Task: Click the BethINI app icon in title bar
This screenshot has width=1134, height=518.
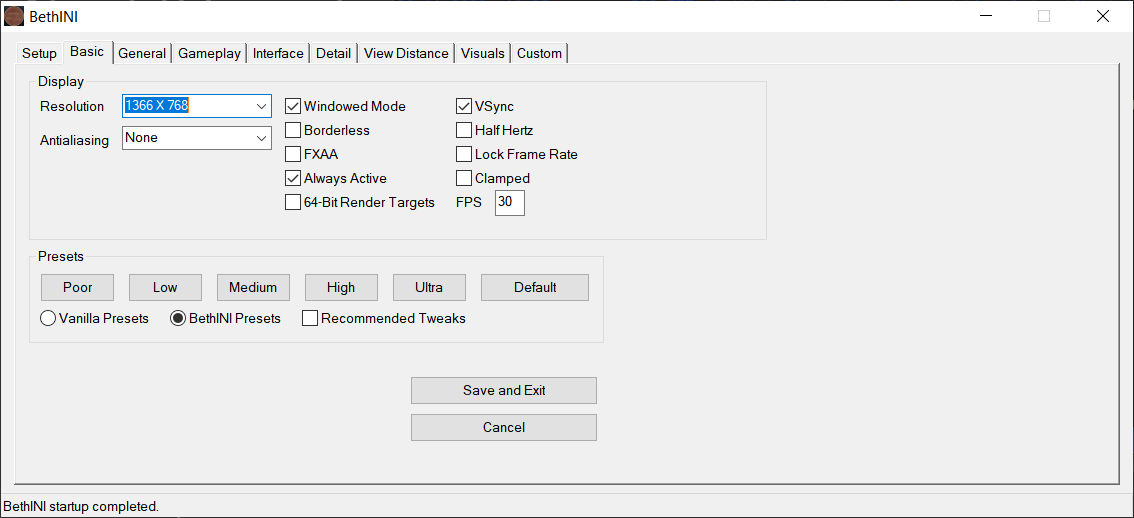Action: 14,16
